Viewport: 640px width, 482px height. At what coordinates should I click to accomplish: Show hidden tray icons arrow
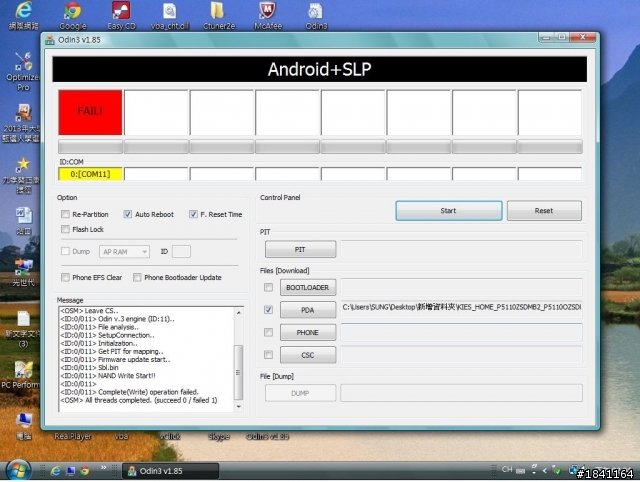544,471
